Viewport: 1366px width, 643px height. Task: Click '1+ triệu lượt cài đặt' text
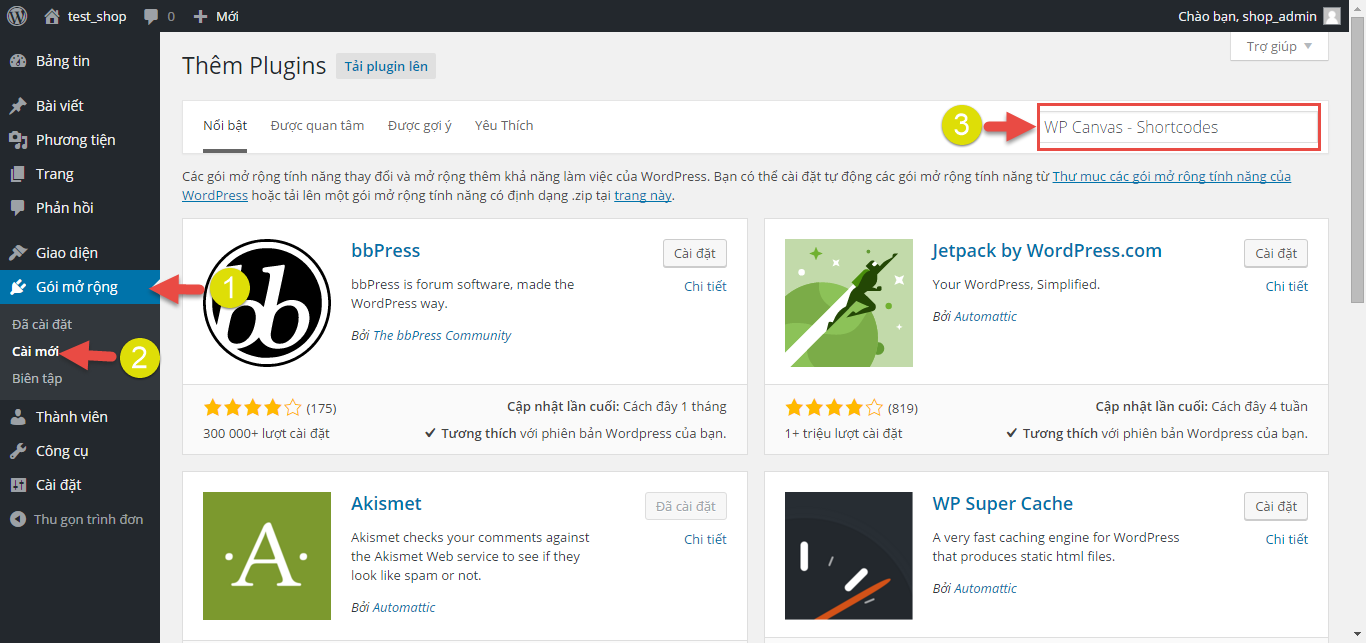tap(844, 433)
